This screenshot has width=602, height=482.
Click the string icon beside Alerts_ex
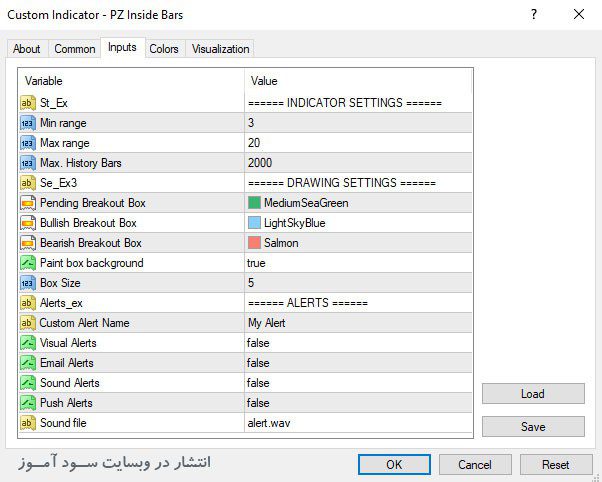(x=28, y=303)
